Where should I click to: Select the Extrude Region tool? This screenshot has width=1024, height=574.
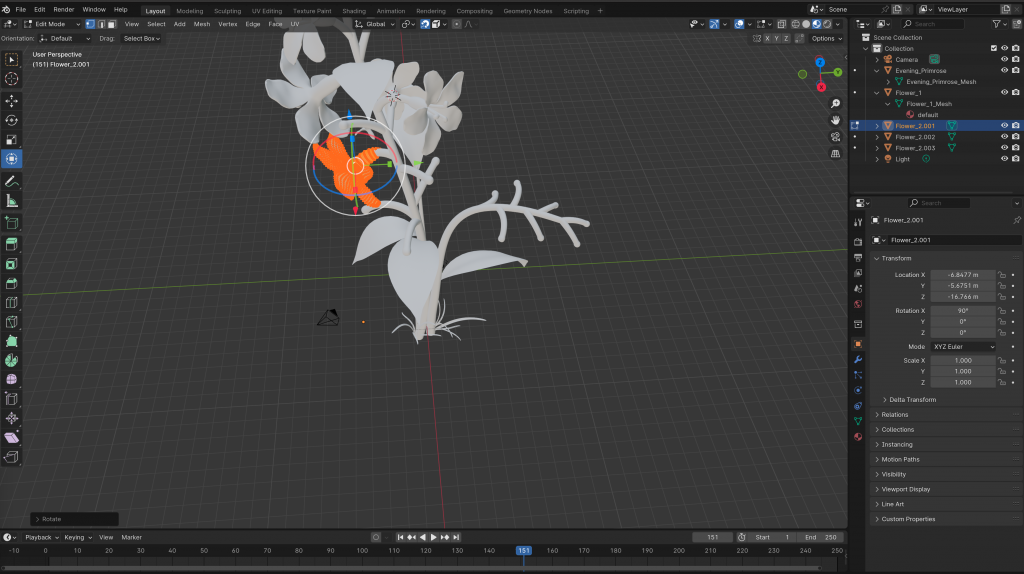(x=12, y=244)
